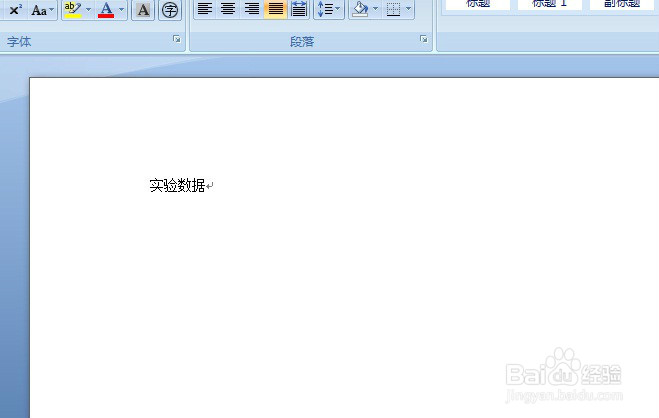Open the Change Case (Aa) button
The width and height of the screenshot is (659, 418).
pos(42,10)
